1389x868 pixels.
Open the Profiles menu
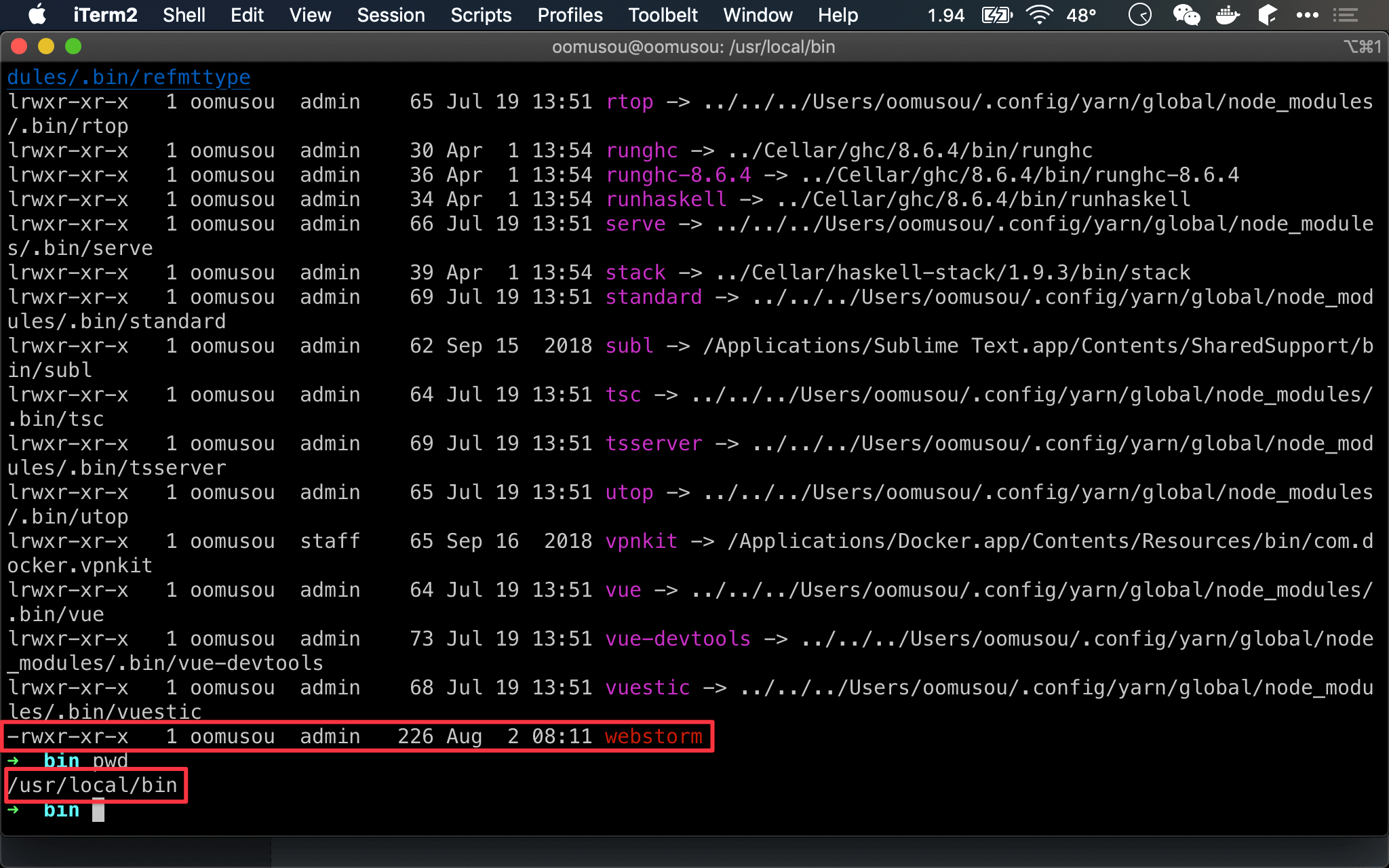(570, 15)
